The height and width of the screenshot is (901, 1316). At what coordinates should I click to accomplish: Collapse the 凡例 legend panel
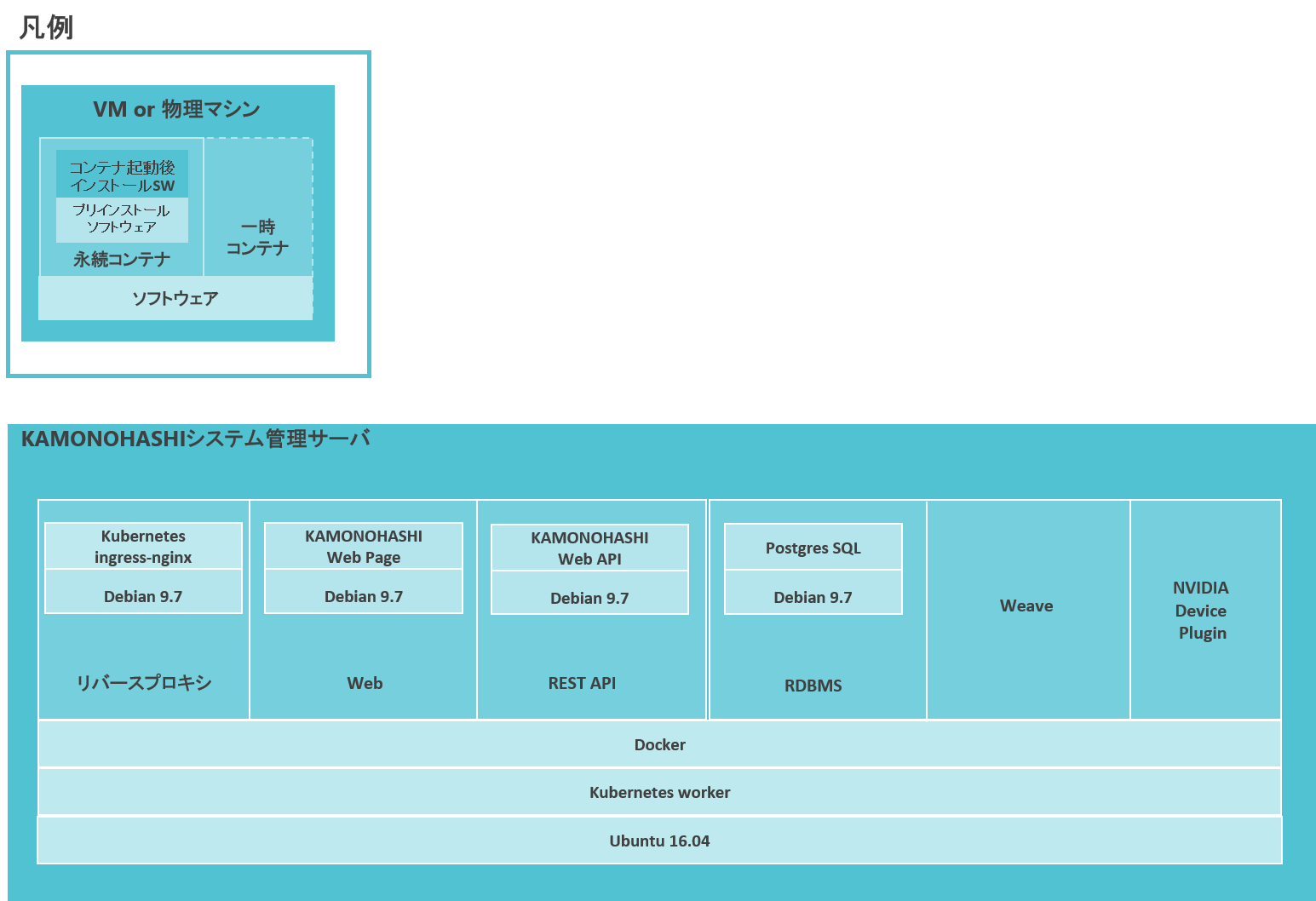[44, 27]
